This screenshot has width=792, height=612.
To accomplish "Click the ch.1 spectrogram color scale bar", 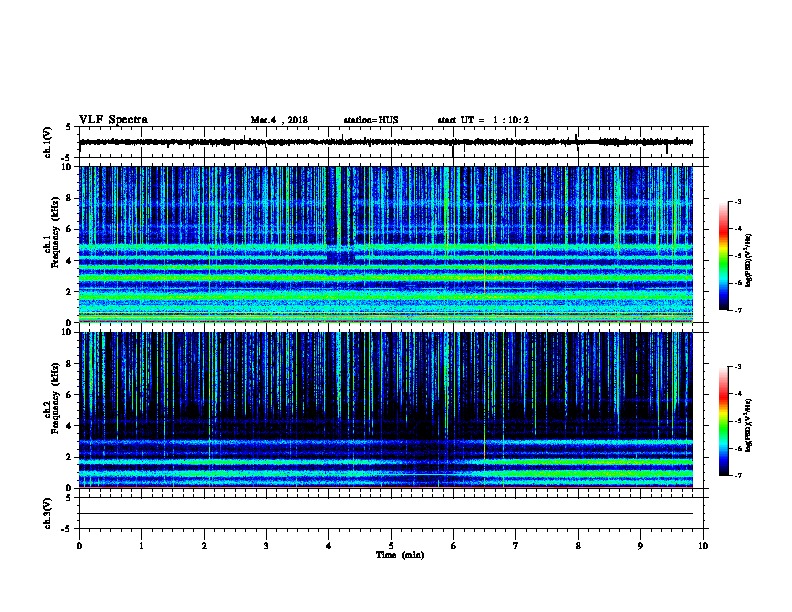I will click(723, 256).
